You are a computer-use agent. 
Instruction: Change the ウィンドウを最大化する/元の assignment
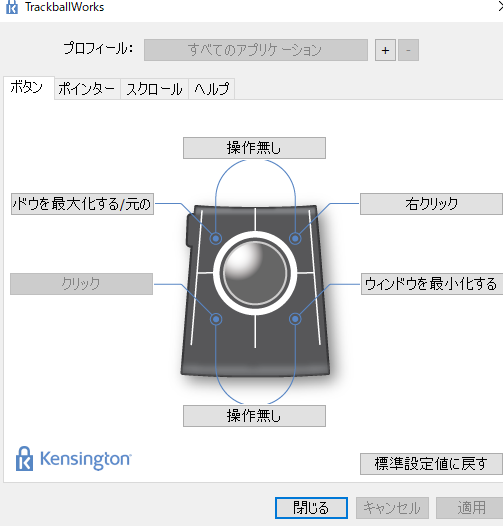(82, 204)
